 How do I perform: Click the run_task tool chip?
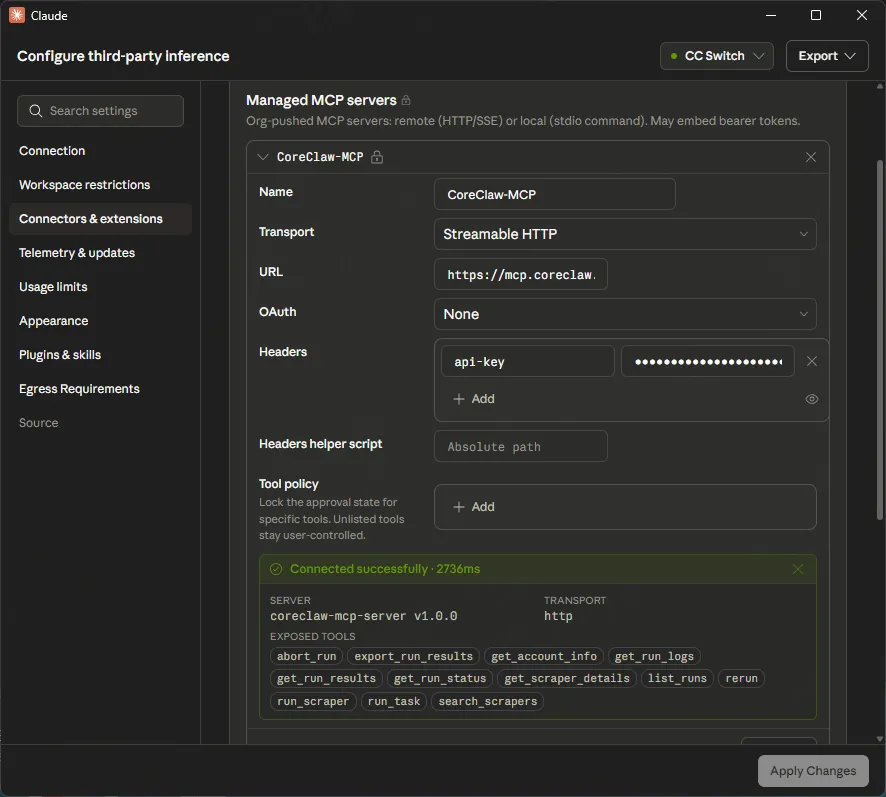coord(394,701)
